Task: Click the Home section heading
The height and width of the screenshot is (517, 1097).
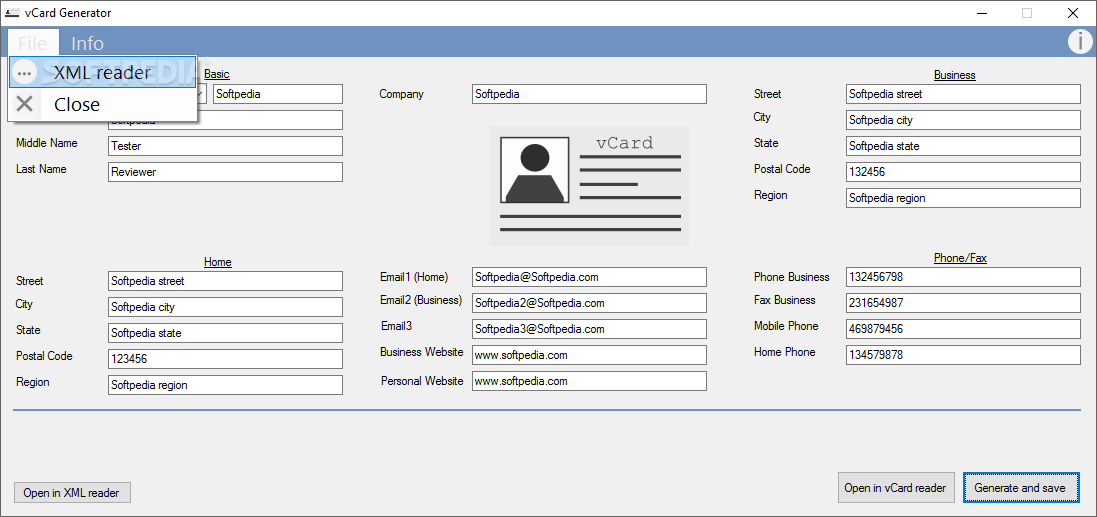Action: click(x=218, y=262)
